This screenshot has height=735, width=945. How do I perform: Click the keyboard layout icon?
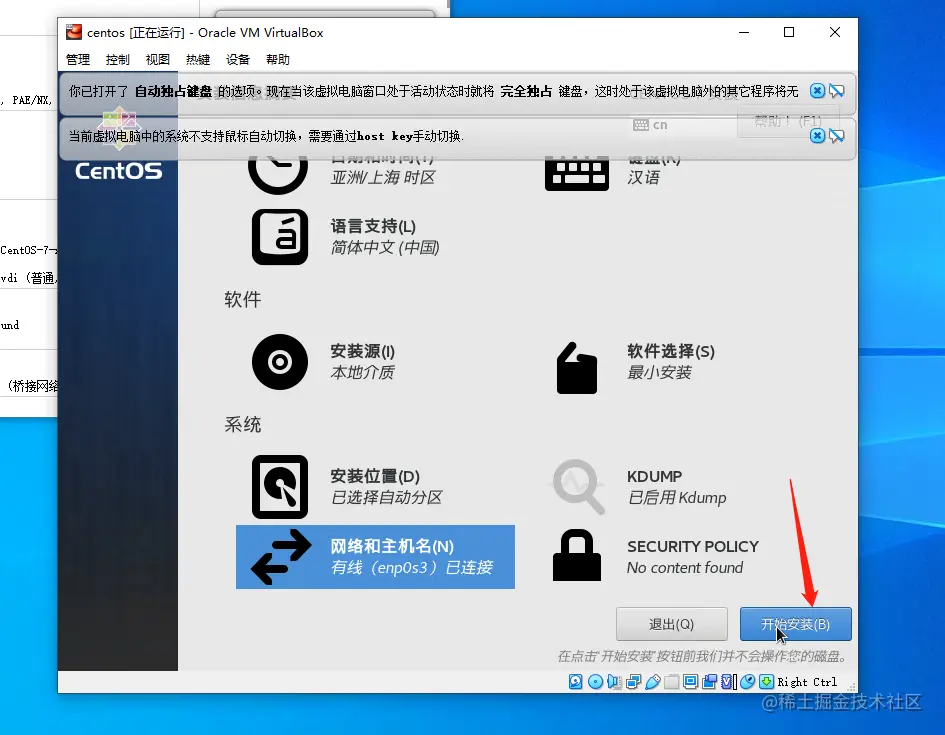[577, 172]
